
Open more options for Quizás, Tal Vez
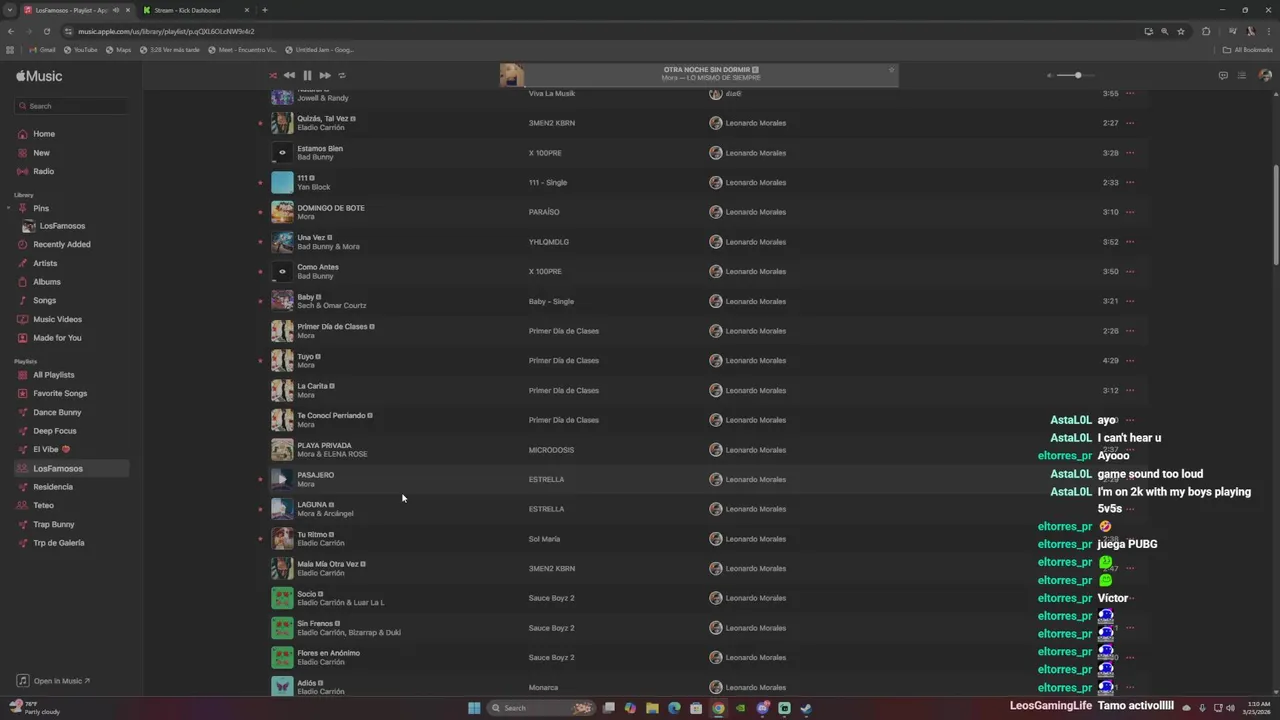1130,123
